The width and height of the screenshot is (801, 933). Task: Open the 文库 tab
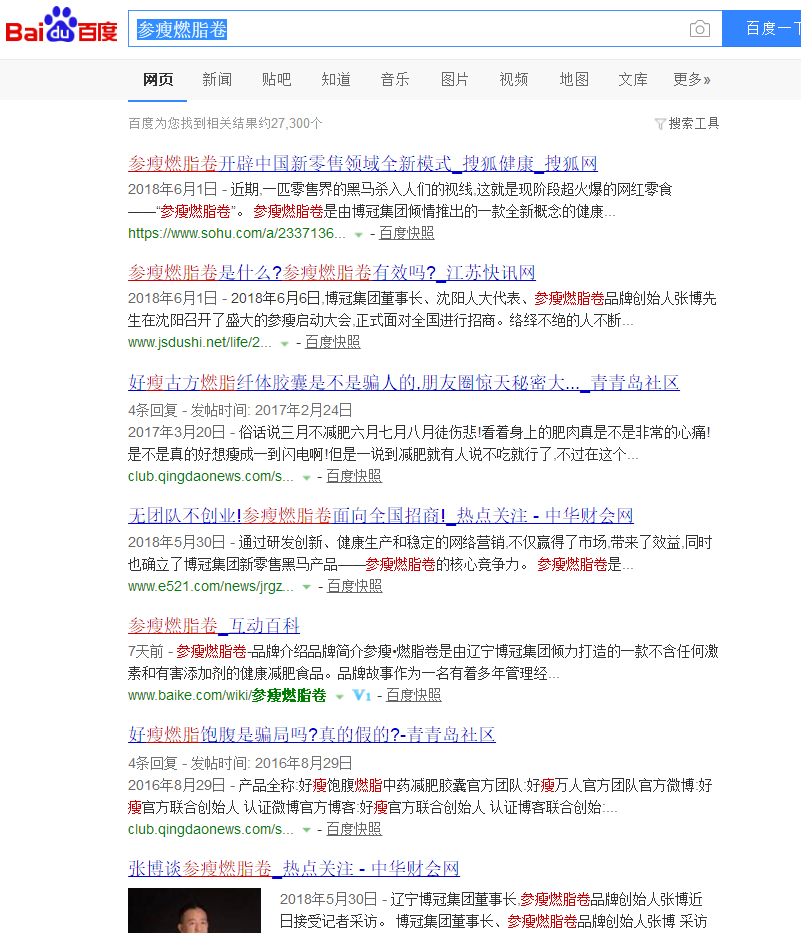[x=633, y=79]
